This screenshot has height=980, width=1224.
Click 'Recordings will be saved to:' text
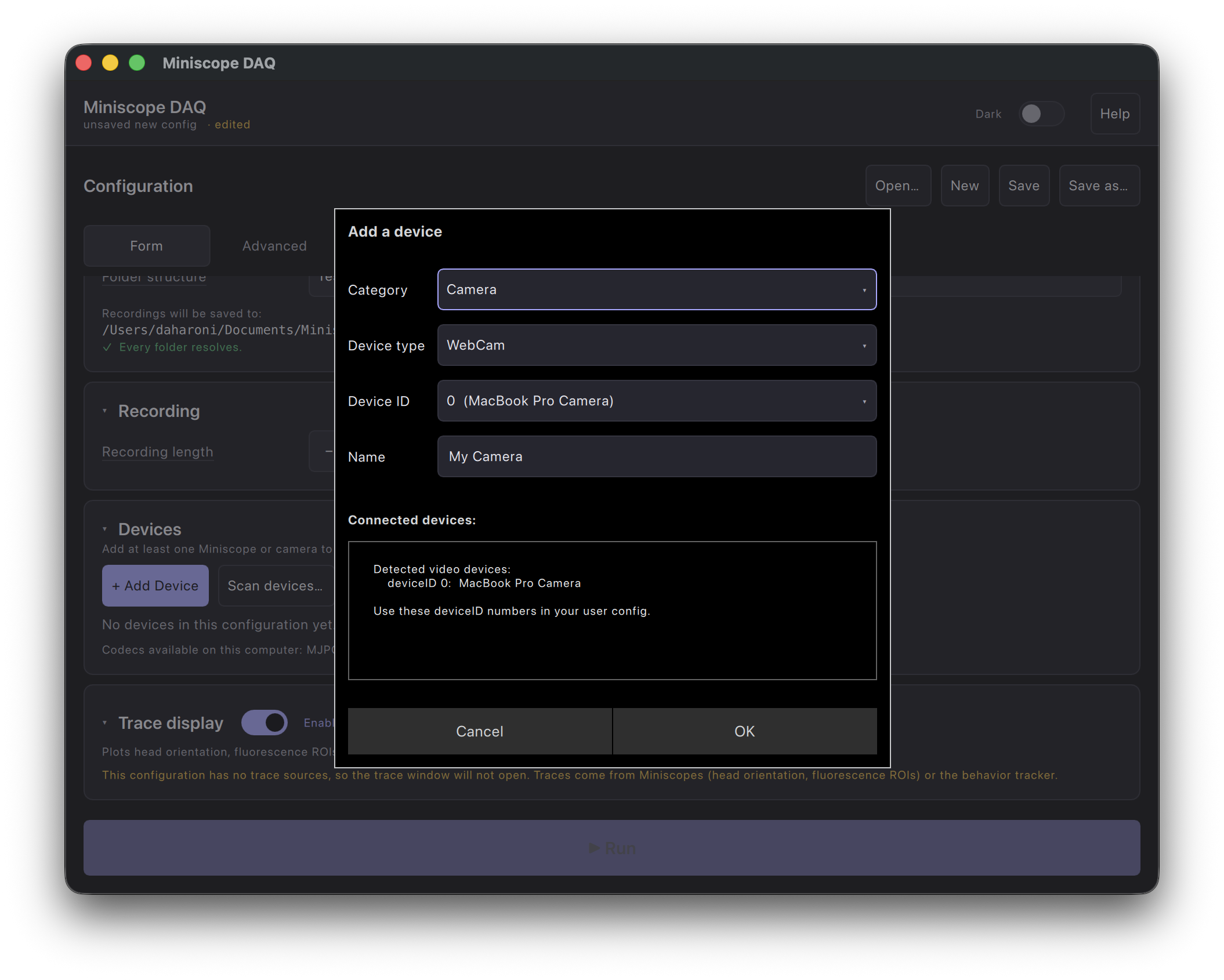point(182,314)
